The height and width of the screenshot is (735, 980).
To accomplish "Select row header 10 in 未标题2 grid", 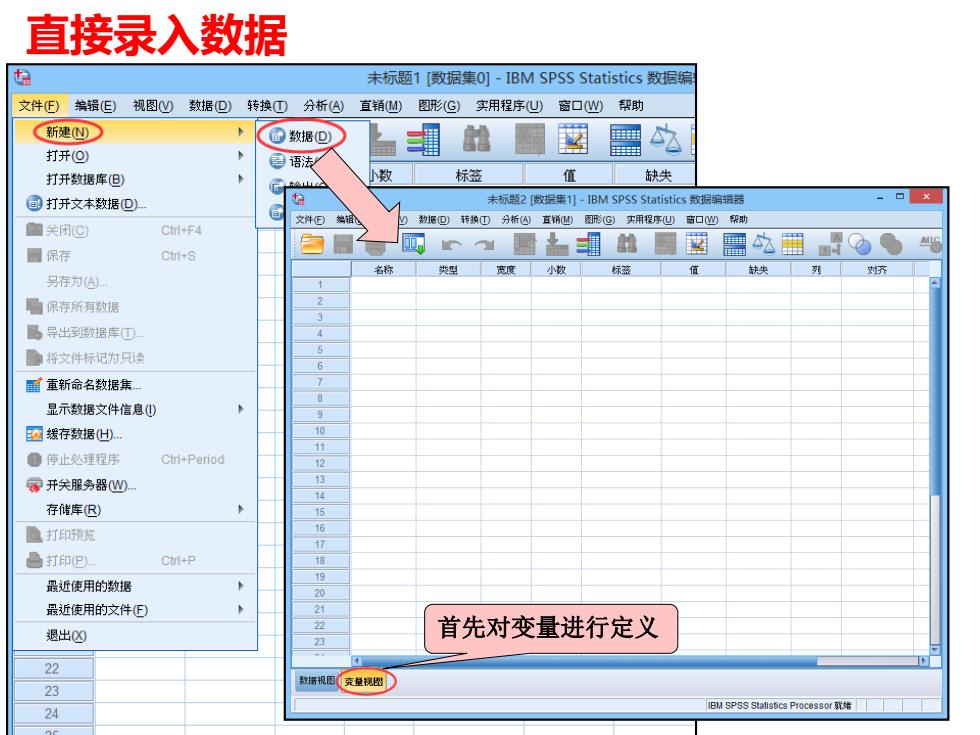I will click(320, 431).
